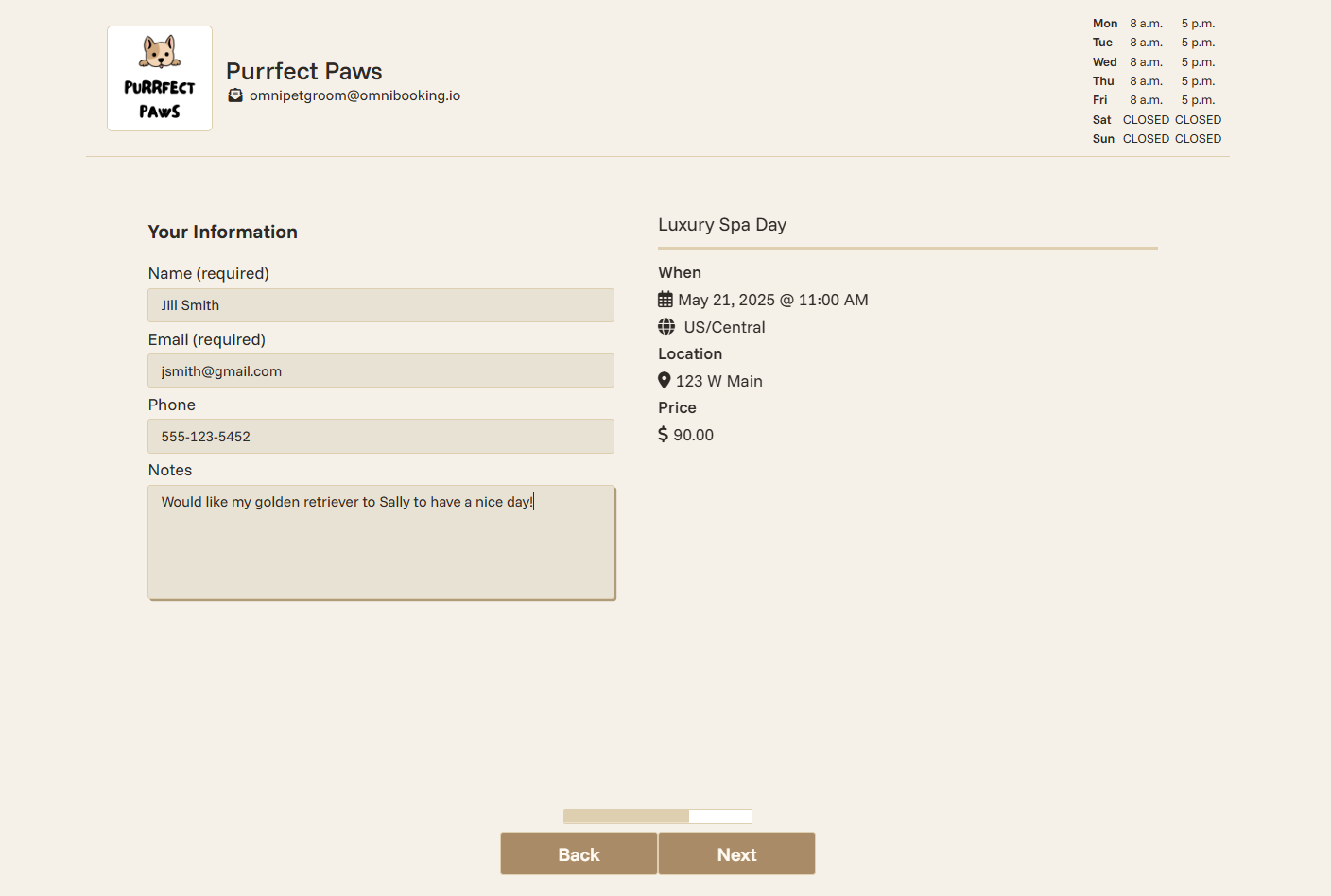The width and height of the screenshot is (1331, 896).
Task: Click the Phone field label
Action: tap(172, 405)
